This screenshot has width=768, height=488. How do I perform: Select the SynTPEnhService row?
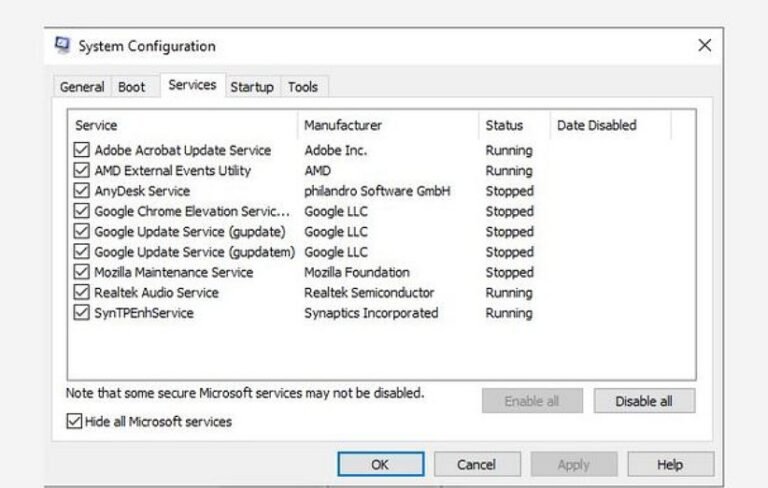pyautogui.click(x=144, y=313)
